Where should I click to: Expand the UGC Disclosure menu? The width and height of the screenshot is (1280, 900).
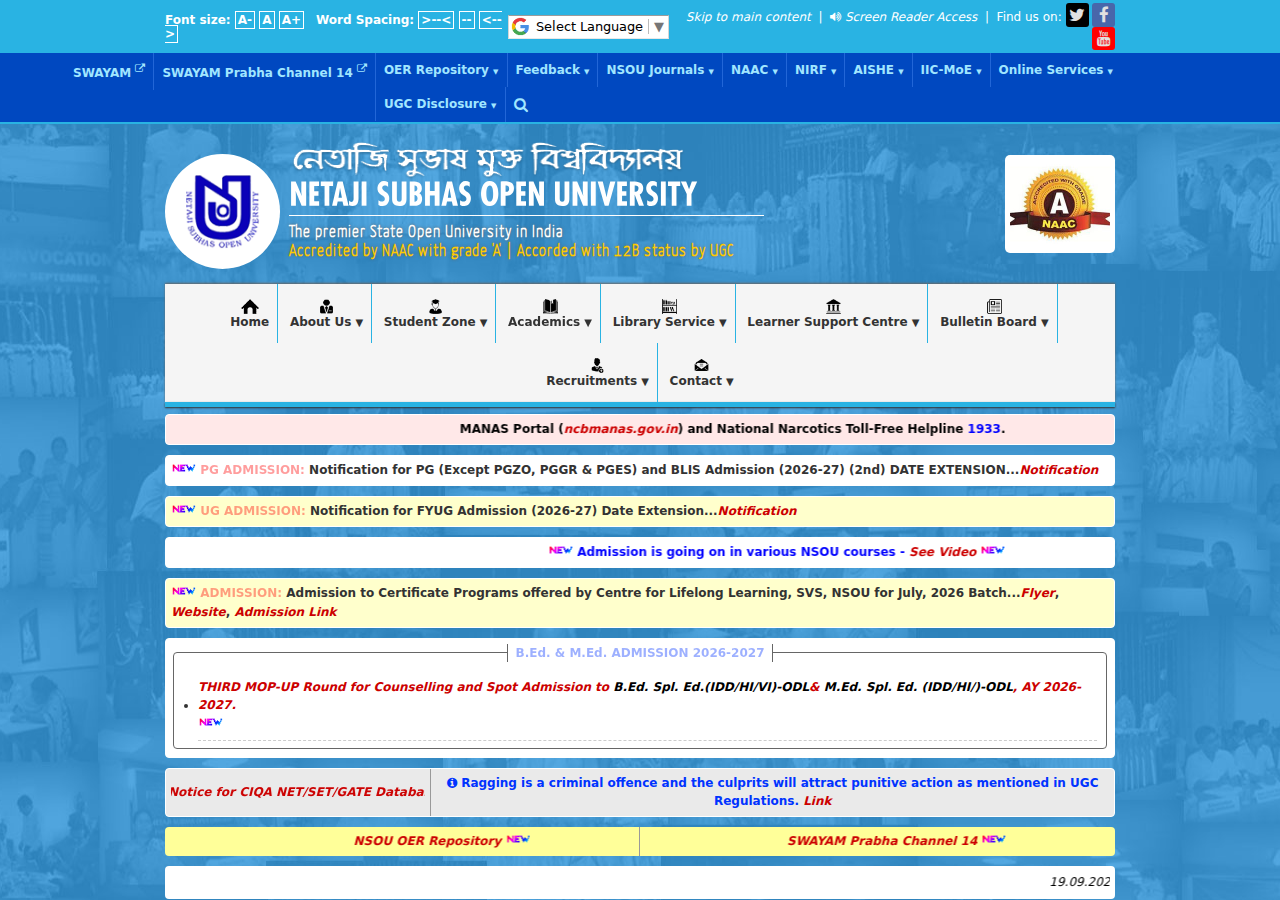click(x=440, y=104)
